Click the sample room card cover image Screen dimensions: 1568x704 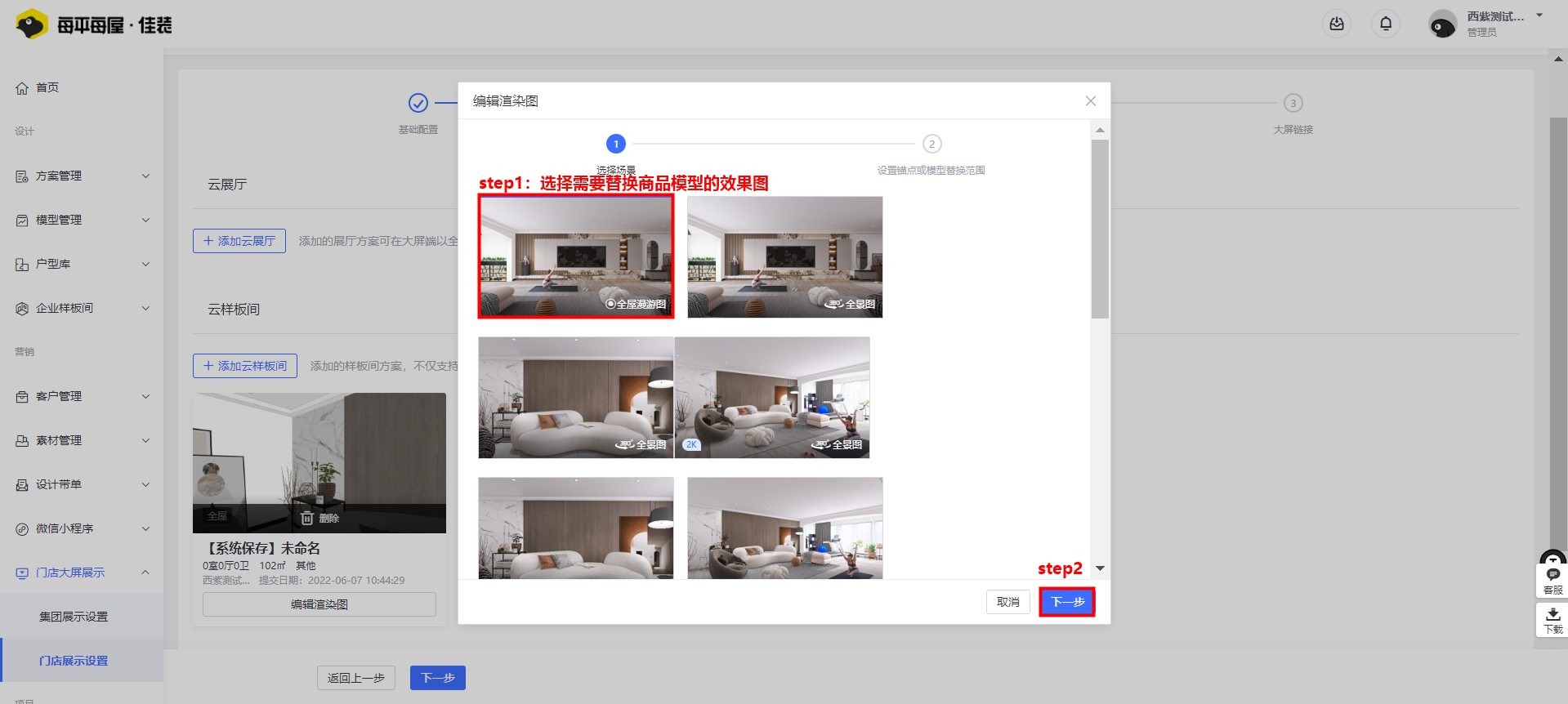(319, 463)
